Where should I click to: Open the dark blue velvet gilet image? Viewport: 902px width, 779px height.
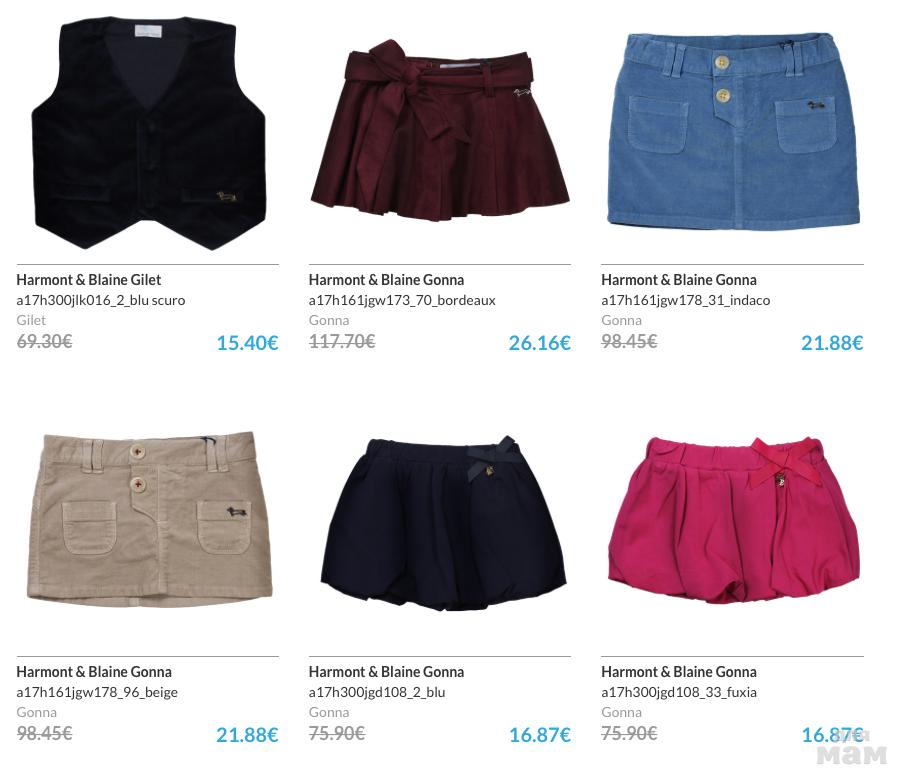click(x=148, y=133)
